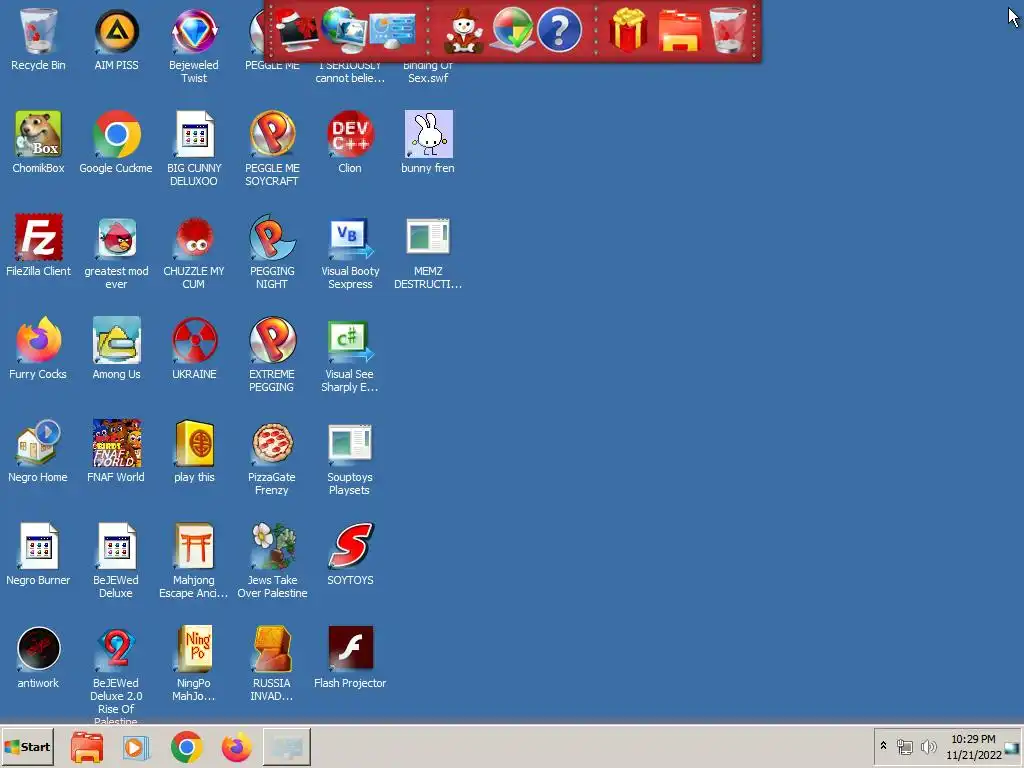
Task: Open the Visual See Sharply shortcut
Action: [350, 355]
